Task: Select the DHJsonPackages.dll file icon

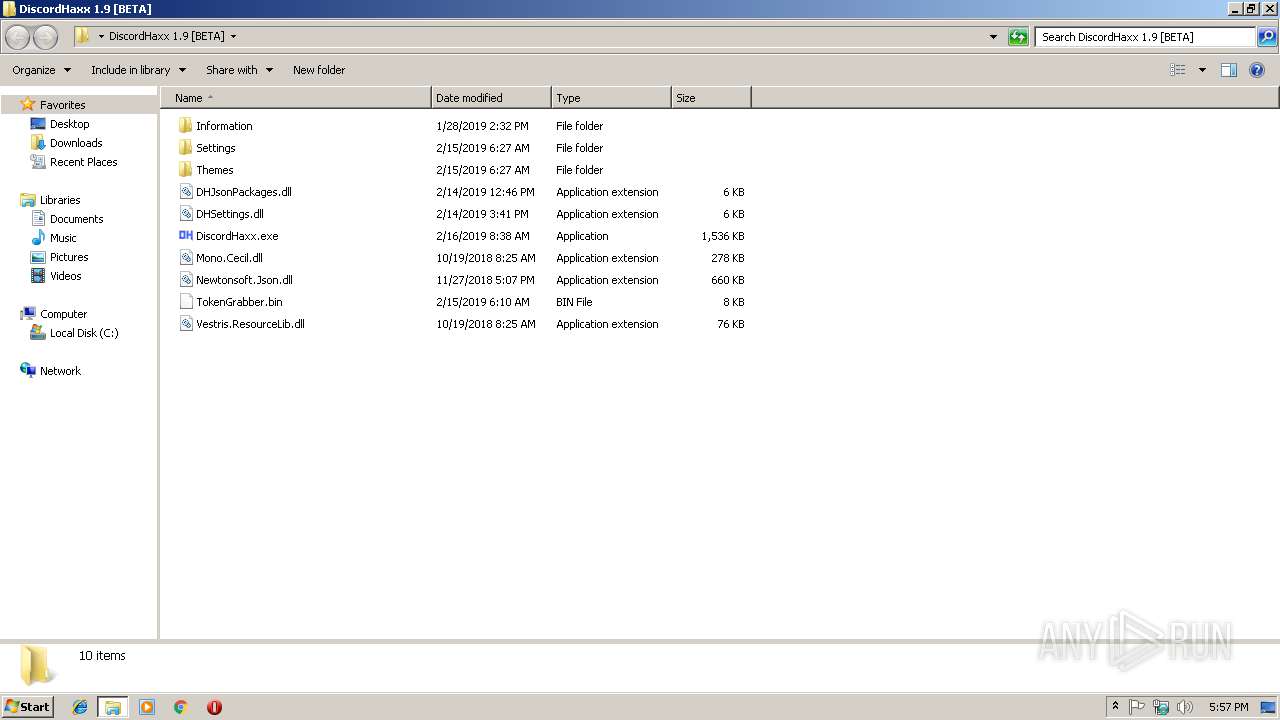Action: 185,192
